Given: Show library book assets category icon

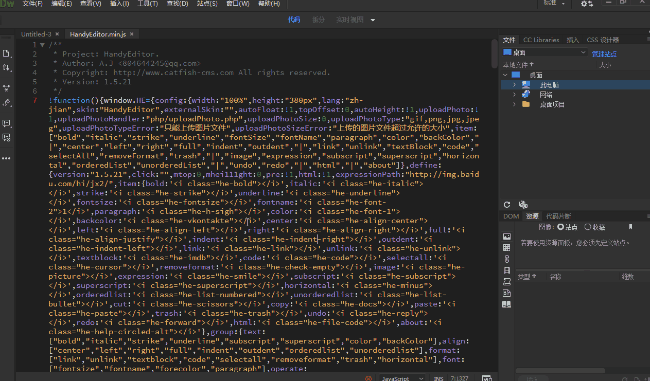Looking at the screenshot, I should point(507,304).
